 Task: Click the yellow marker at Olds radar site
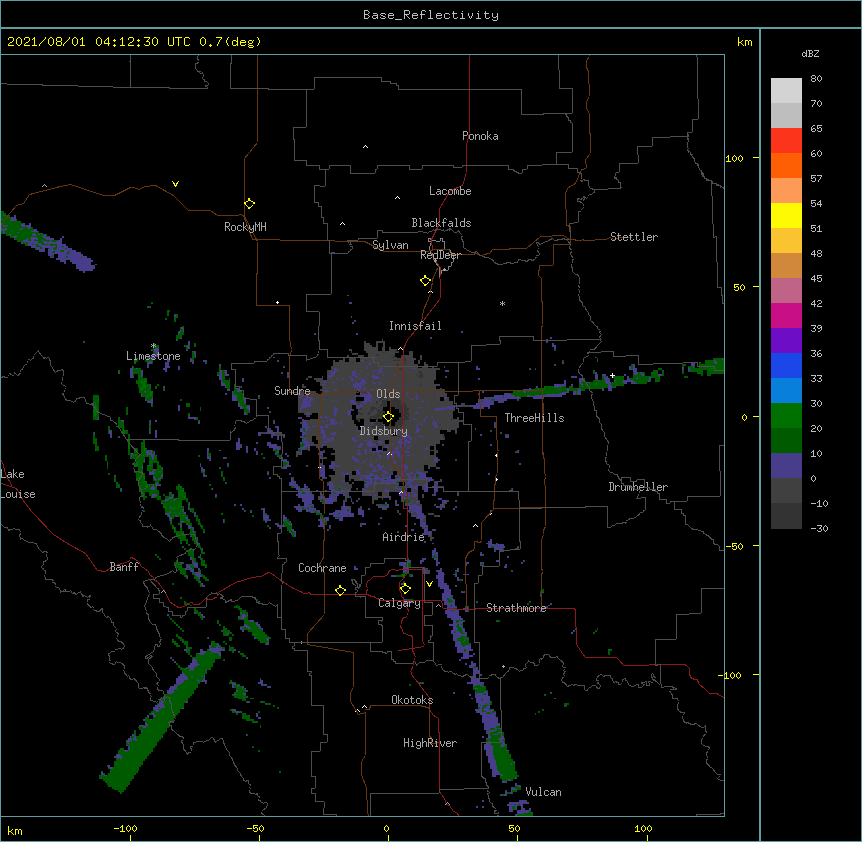coord(388,417)
